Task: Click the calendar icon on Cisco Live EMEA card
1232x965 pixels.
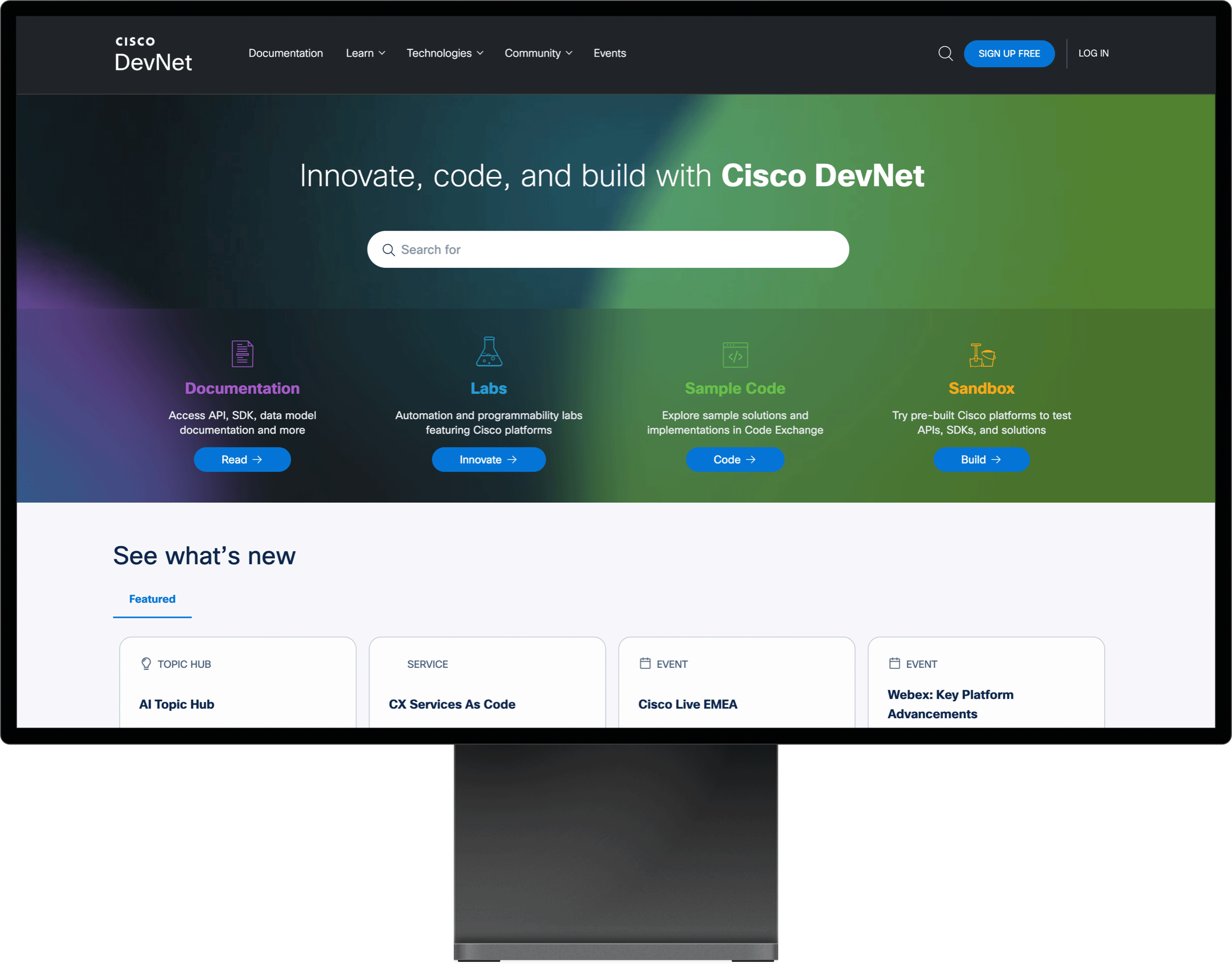Action: pyautogui.click(x=645, y=663)
